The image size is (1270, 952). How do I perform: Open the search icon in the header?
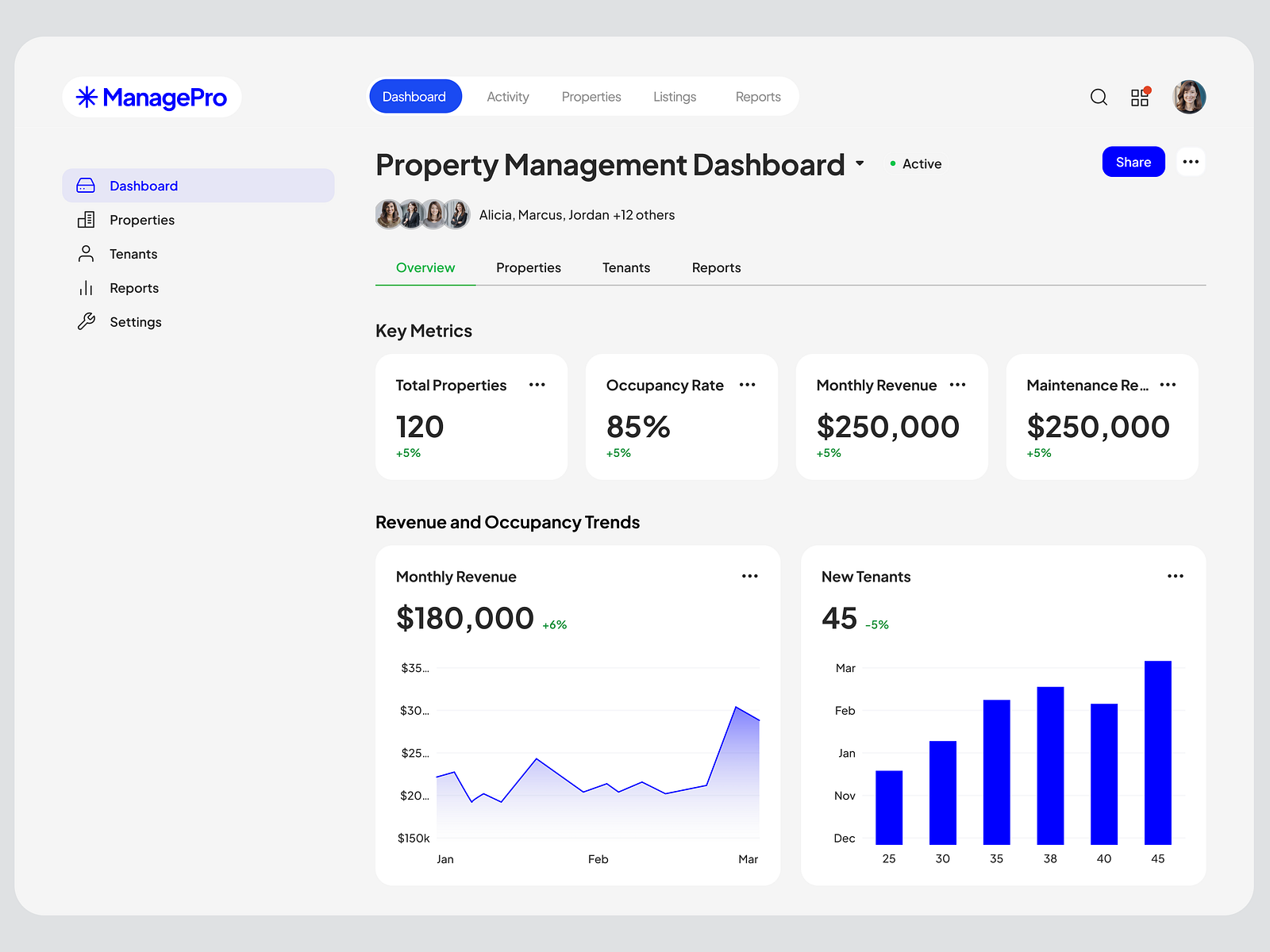click(1099, 97)
